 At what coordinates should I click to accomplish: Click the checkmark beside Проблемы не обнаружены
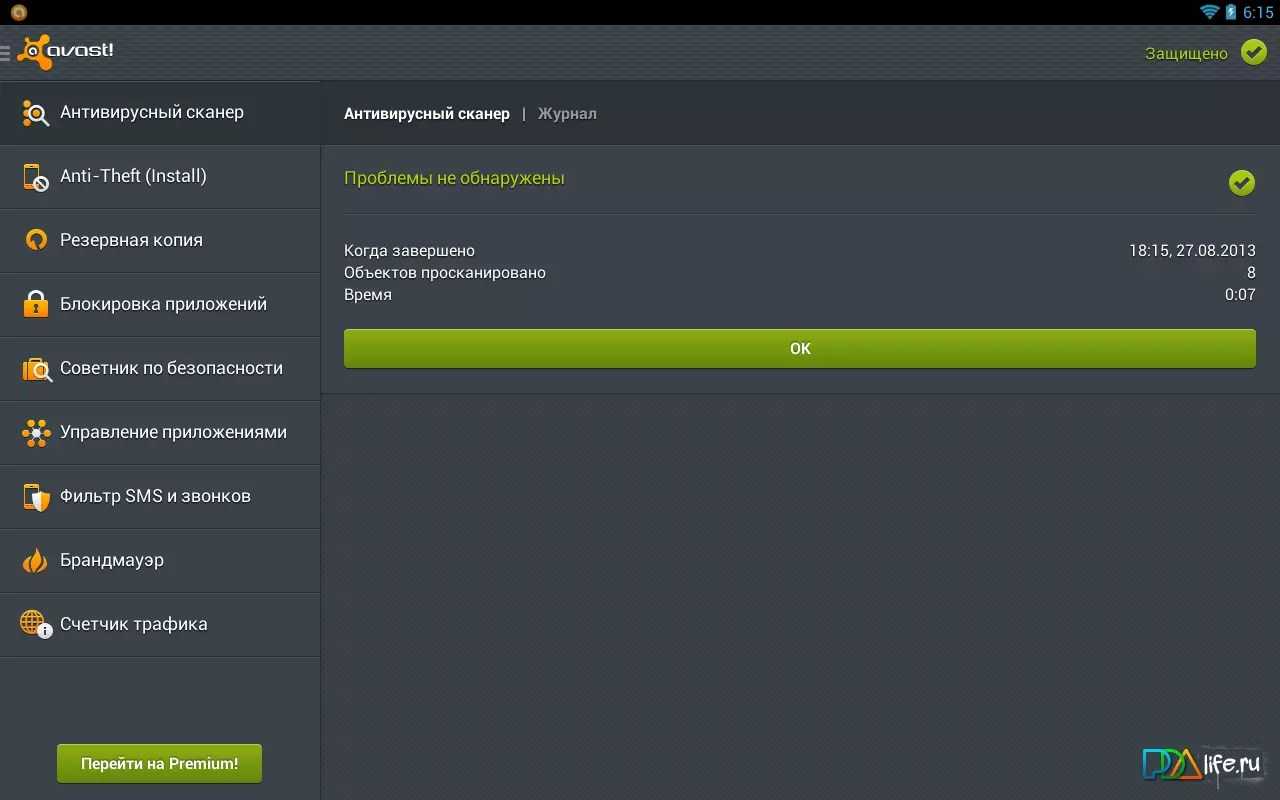1241,182
